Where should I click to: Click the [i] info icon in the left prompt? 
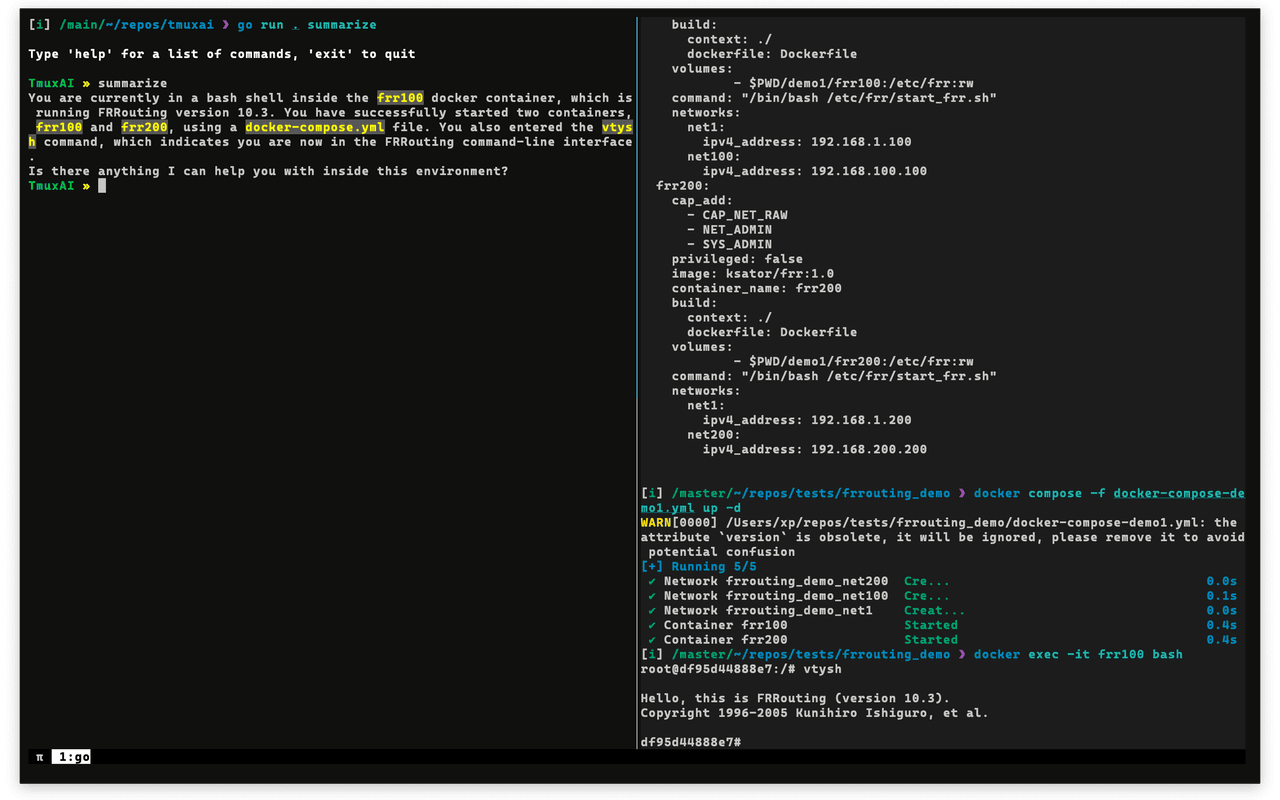pyautogui.click(x=38, y=24)
